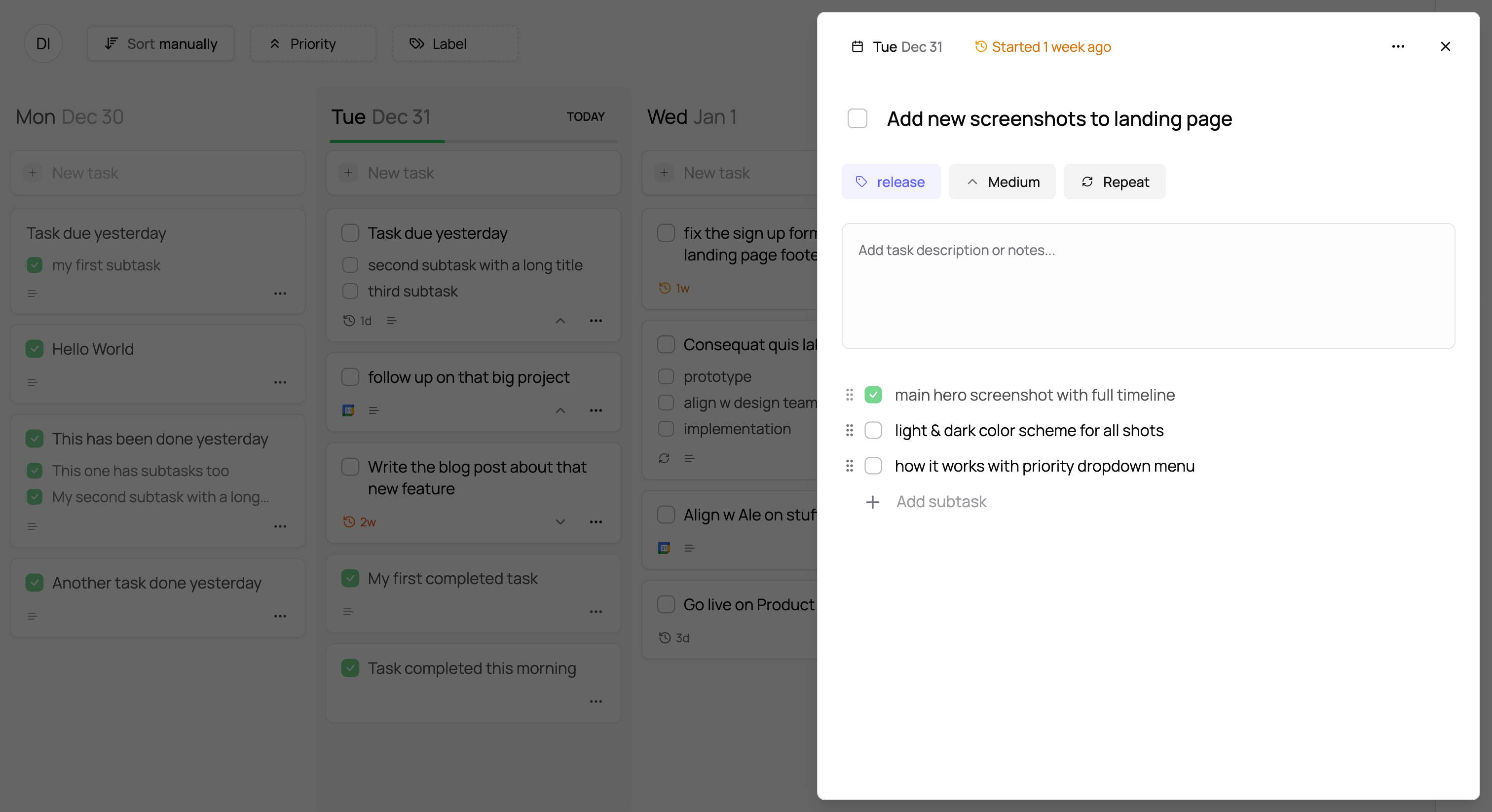This screenshot has height=812, width=1492.
Task: Open the three-dot menu in task panel
Action: pyautogui.click(x=1398, y=46)
